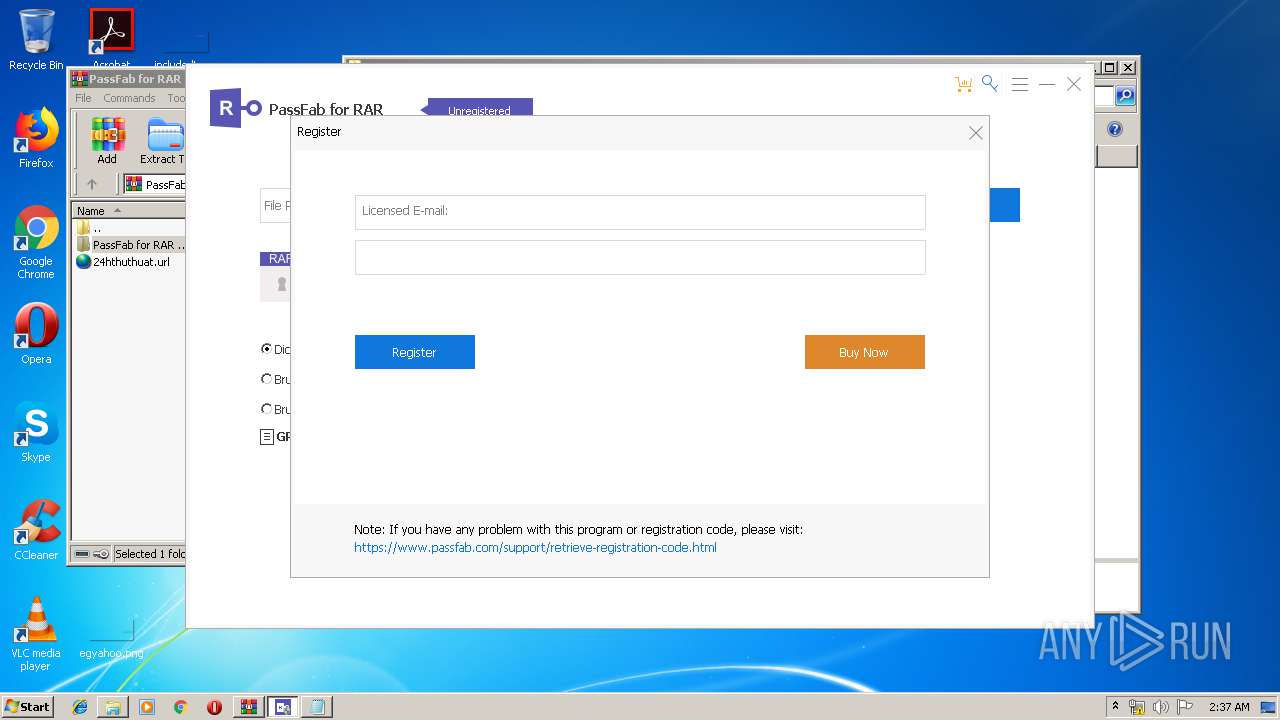Show hidden system tray icons
The image size is (1280, 720).
pyautogui.click(x=1115, y=707)
